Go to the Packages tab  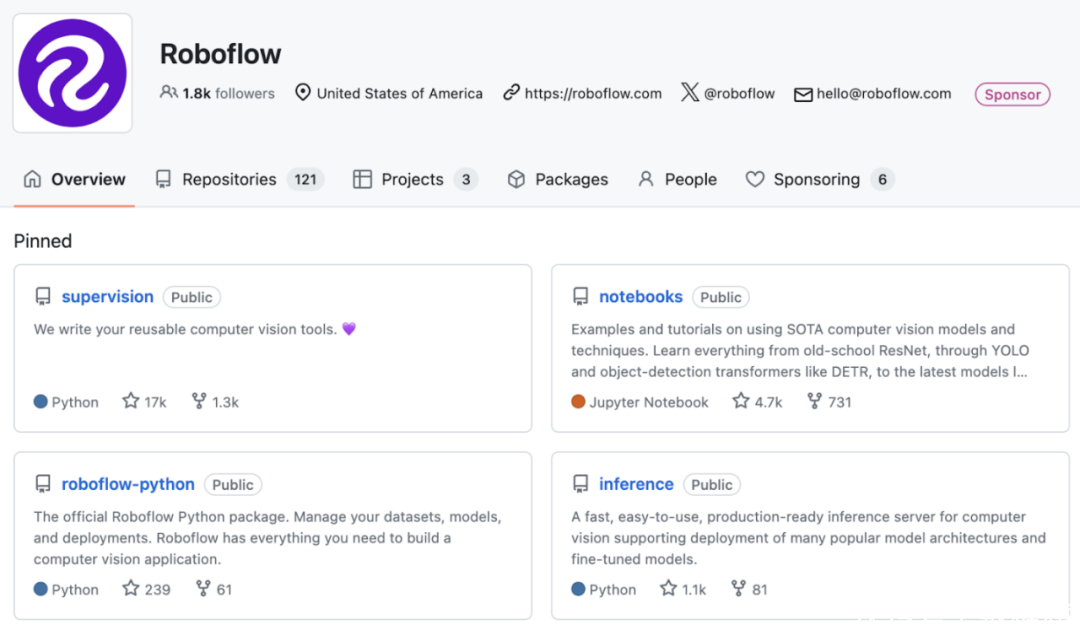pos(570,180)
